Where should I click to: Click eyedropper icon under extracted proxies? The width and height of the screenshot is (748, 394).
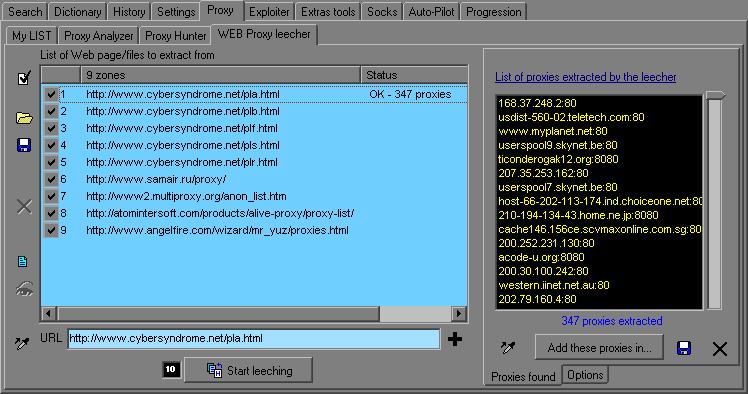(508, 347)
